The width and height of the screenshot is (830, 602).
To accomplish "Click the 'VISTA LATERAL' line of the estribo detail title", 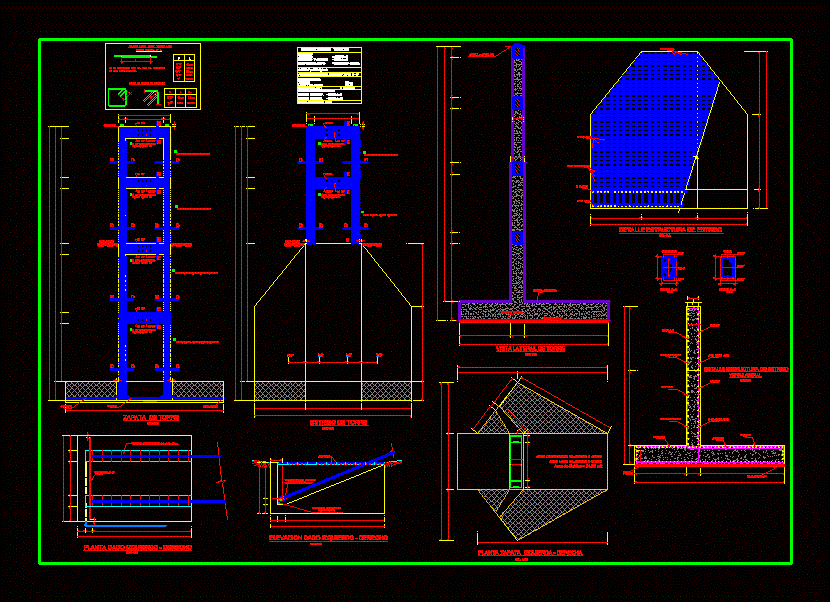I will click(745, 375).
